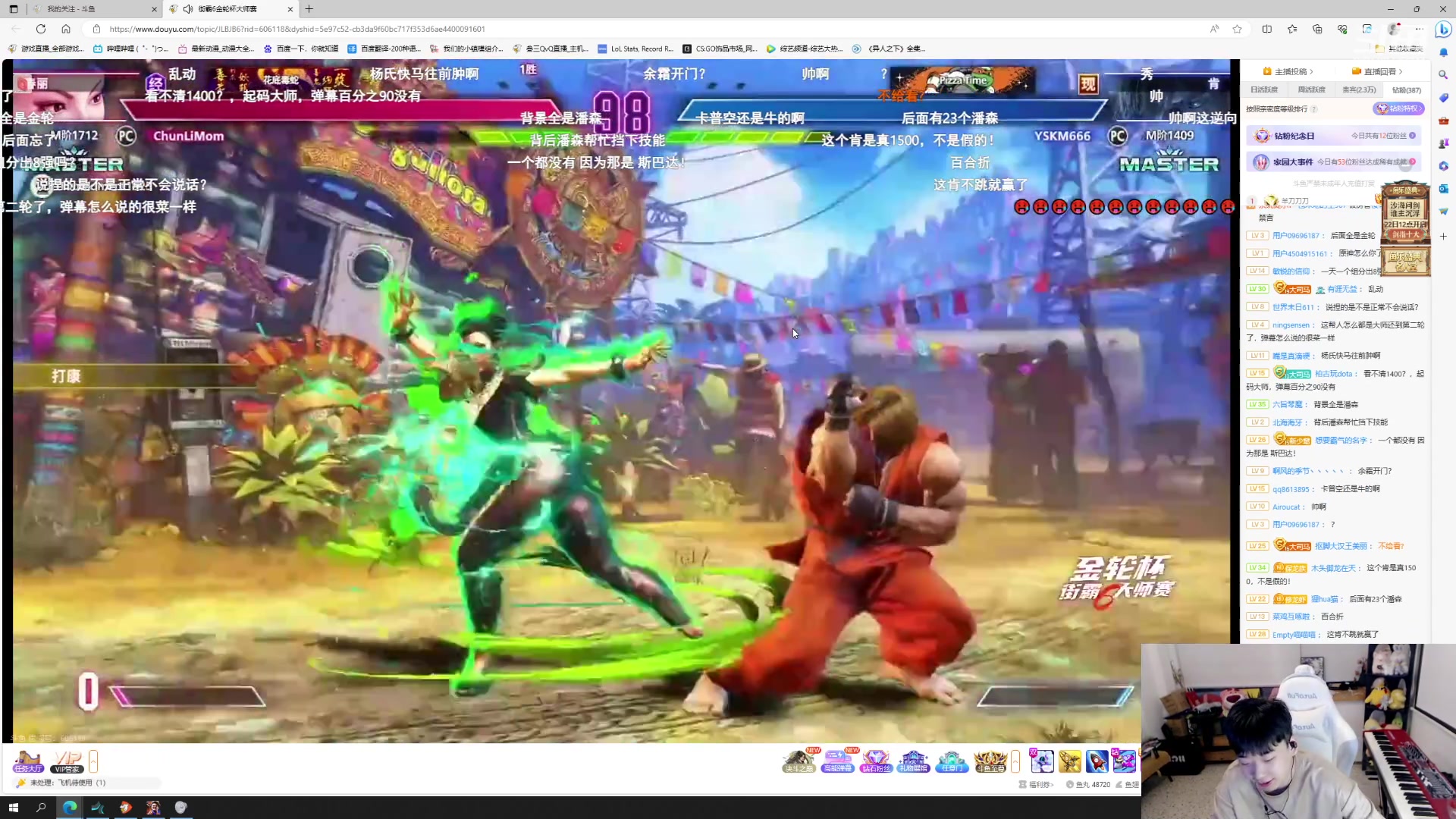Switch to the 贵宾(2.3万) tab
The image size is (1456, 819).
coord(1358,89)
